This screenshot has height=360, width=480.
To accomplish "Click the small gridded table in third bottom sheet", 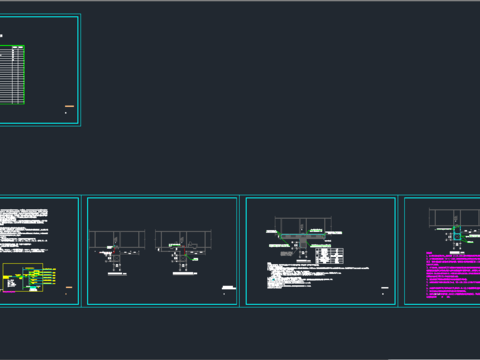I will [x=329, y=256].
